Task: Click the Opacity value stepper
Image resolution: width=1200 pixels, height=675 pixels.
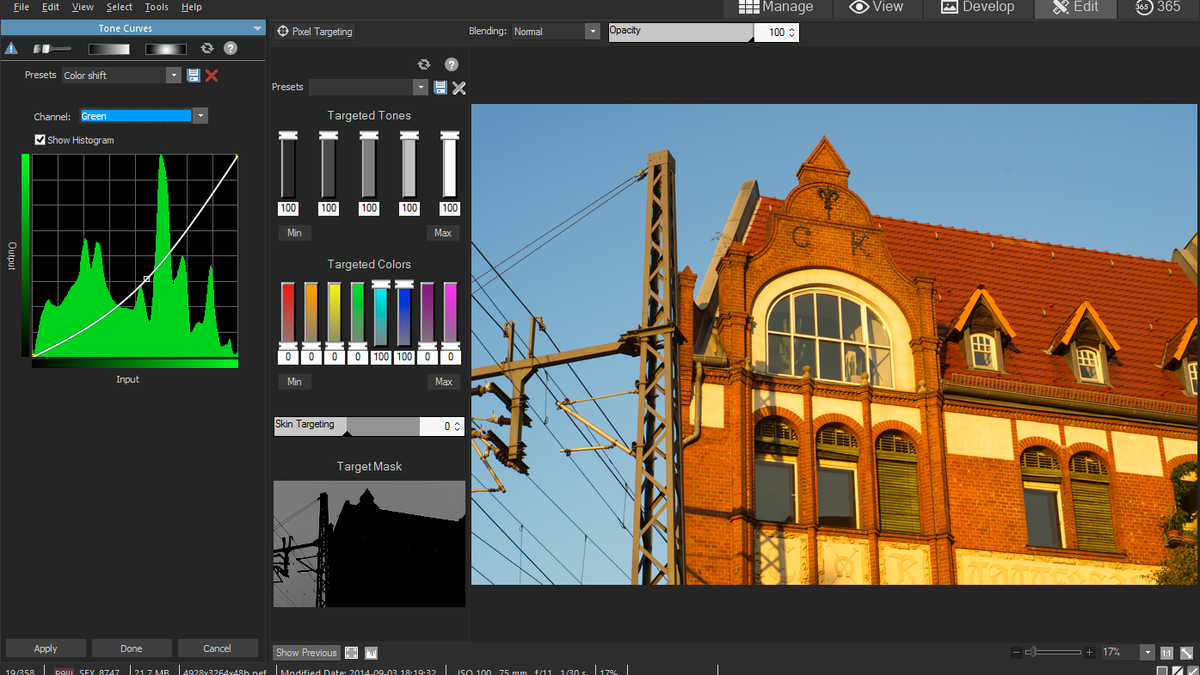Action: point(793,33)
